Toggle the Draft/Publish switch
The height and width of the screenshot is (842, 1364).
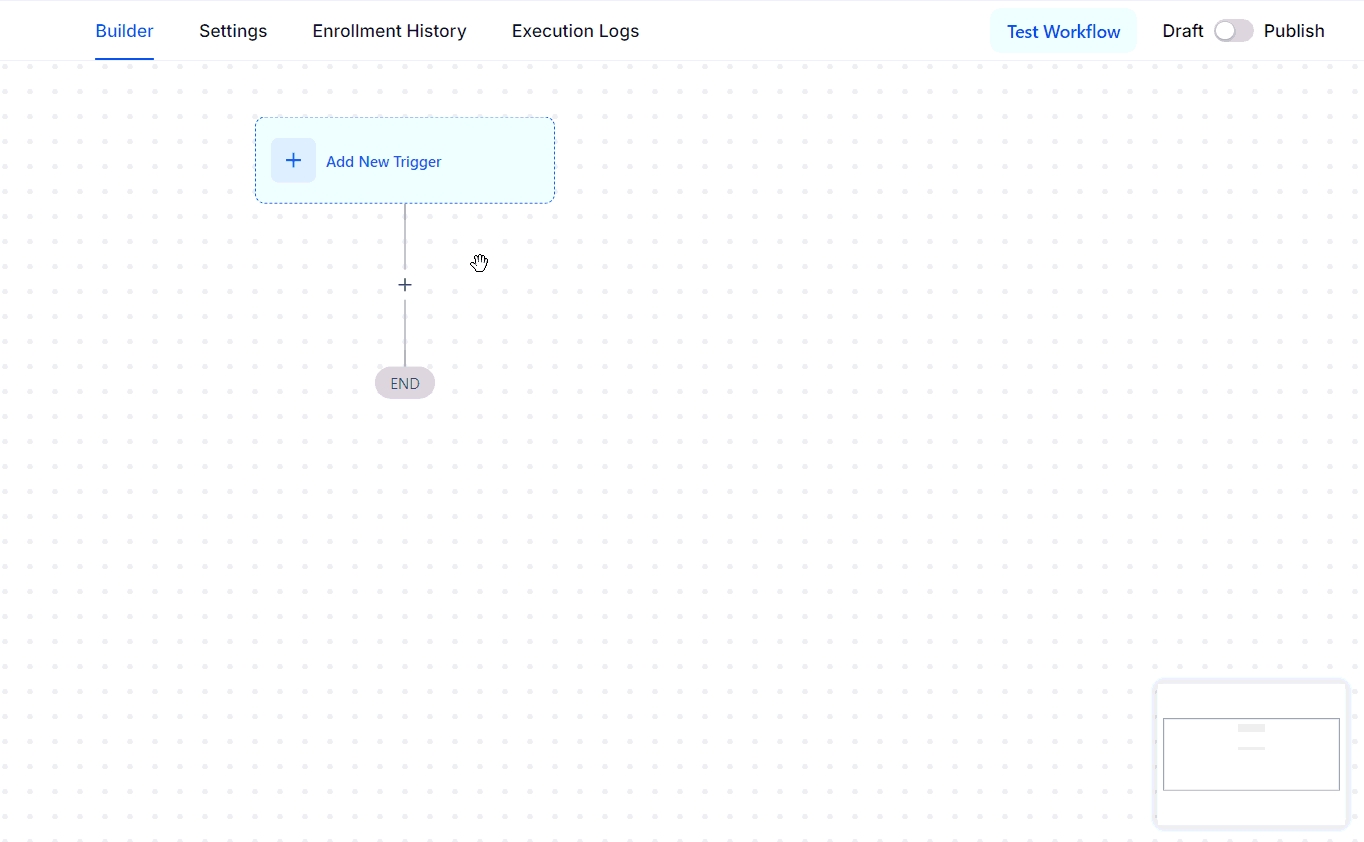1233,31
